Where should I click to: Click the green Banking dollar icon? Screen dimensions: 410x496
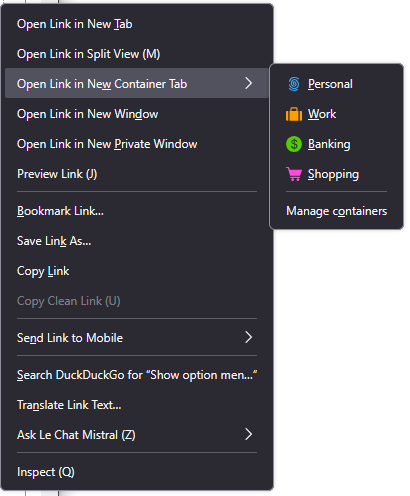tap(294, 144)
